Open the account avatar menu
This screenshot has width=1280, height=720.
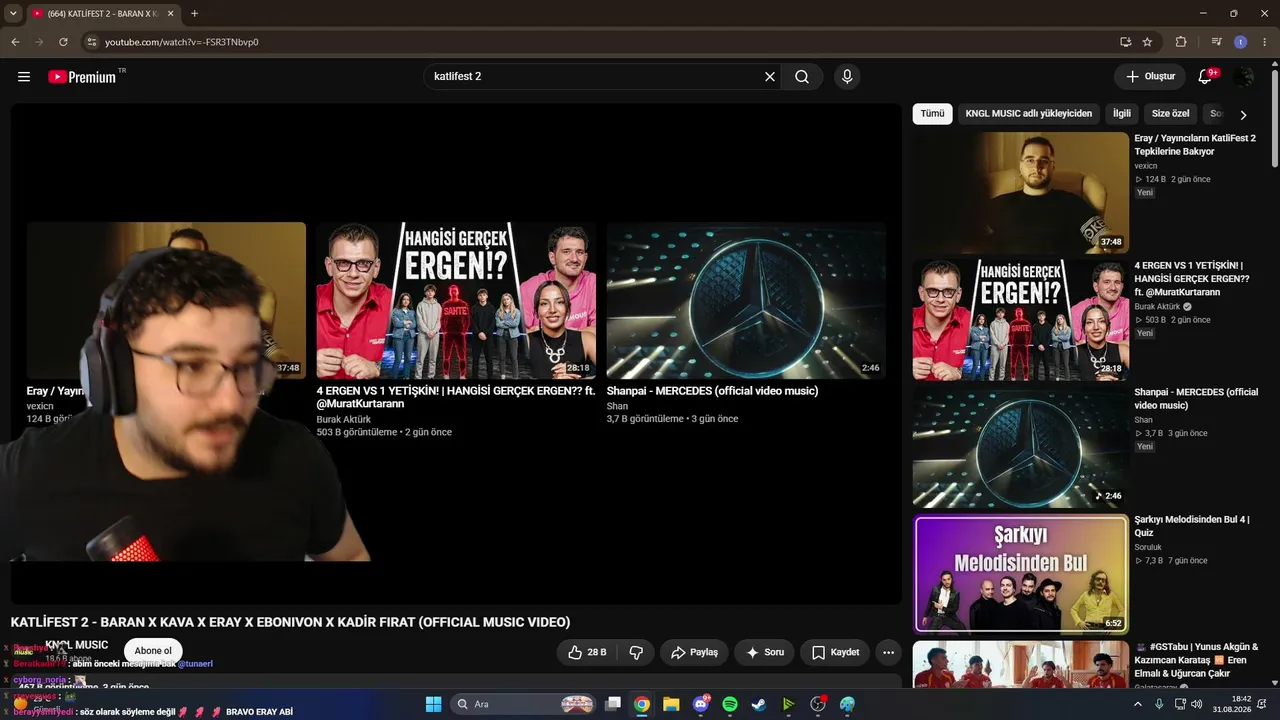pyautogui.click(x=1243, y=77)
